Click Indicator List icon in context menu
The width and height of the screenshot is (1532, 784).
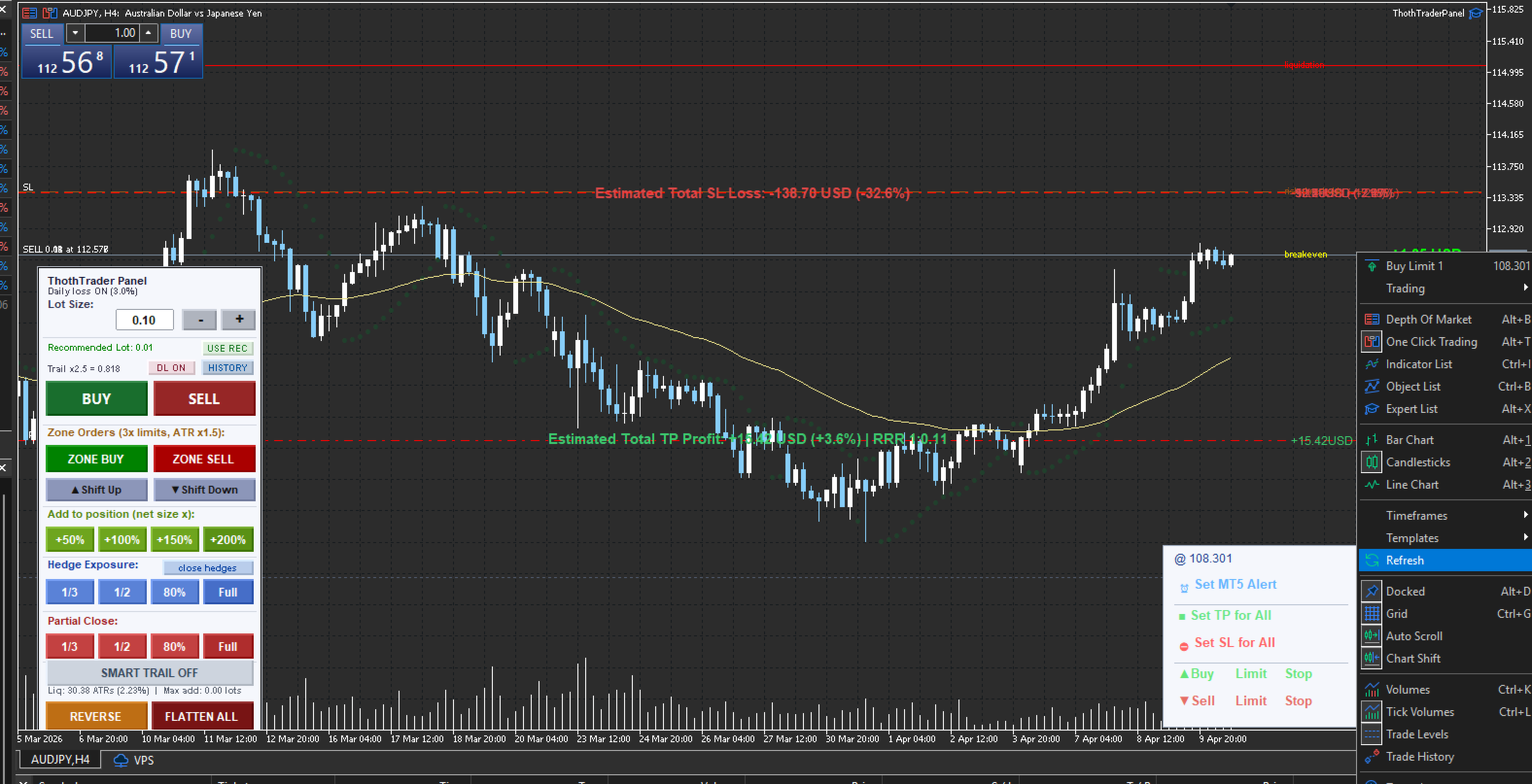1372,364
